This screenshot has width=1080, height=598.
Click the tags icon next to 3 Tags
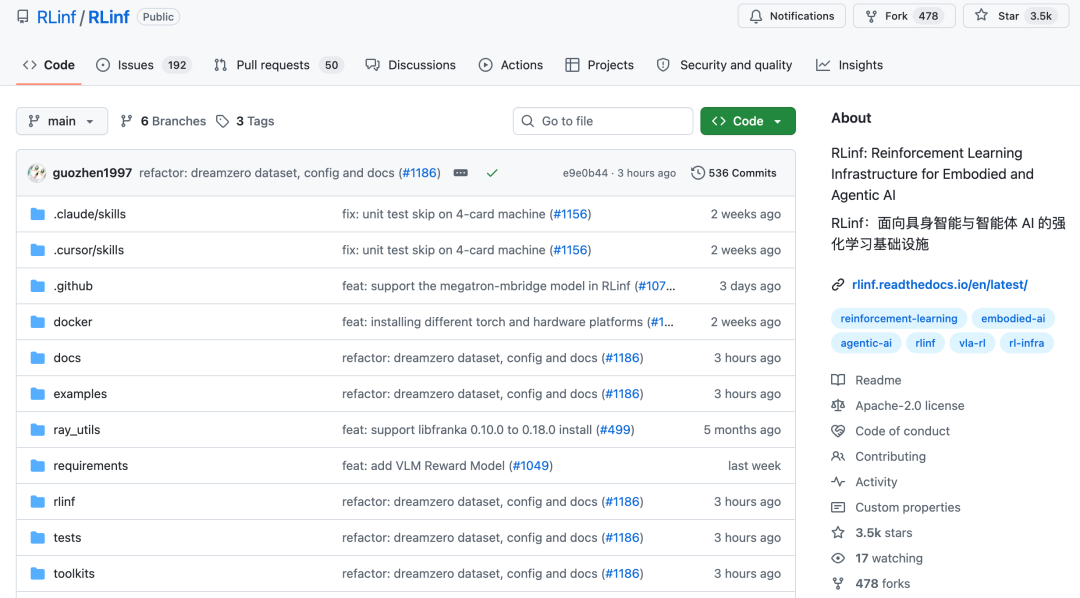(222, 121)
